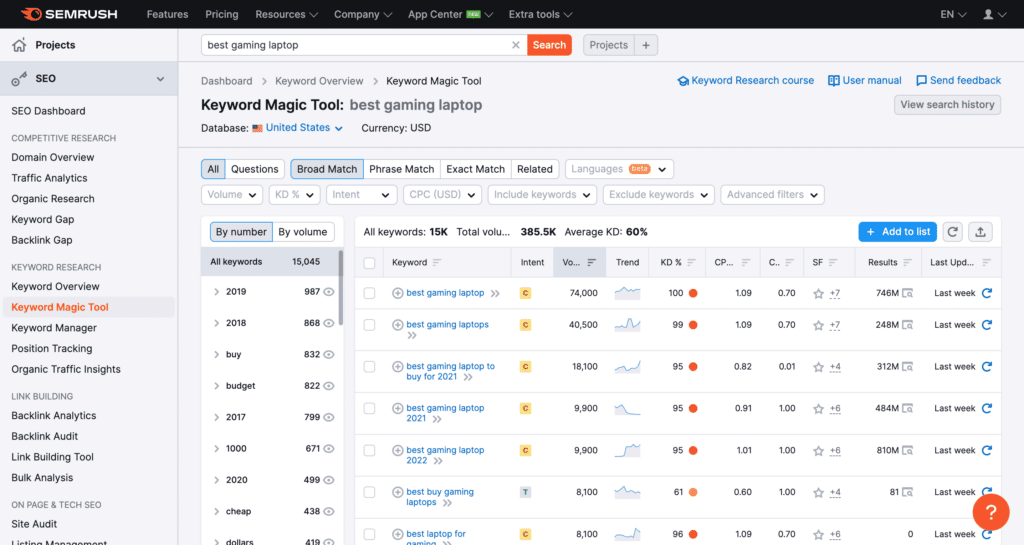The height and width of the screenshot is (545, 1024).
Task: Open the Keyword Research course link
Action: pyautogui.click(x=745, y=80)
